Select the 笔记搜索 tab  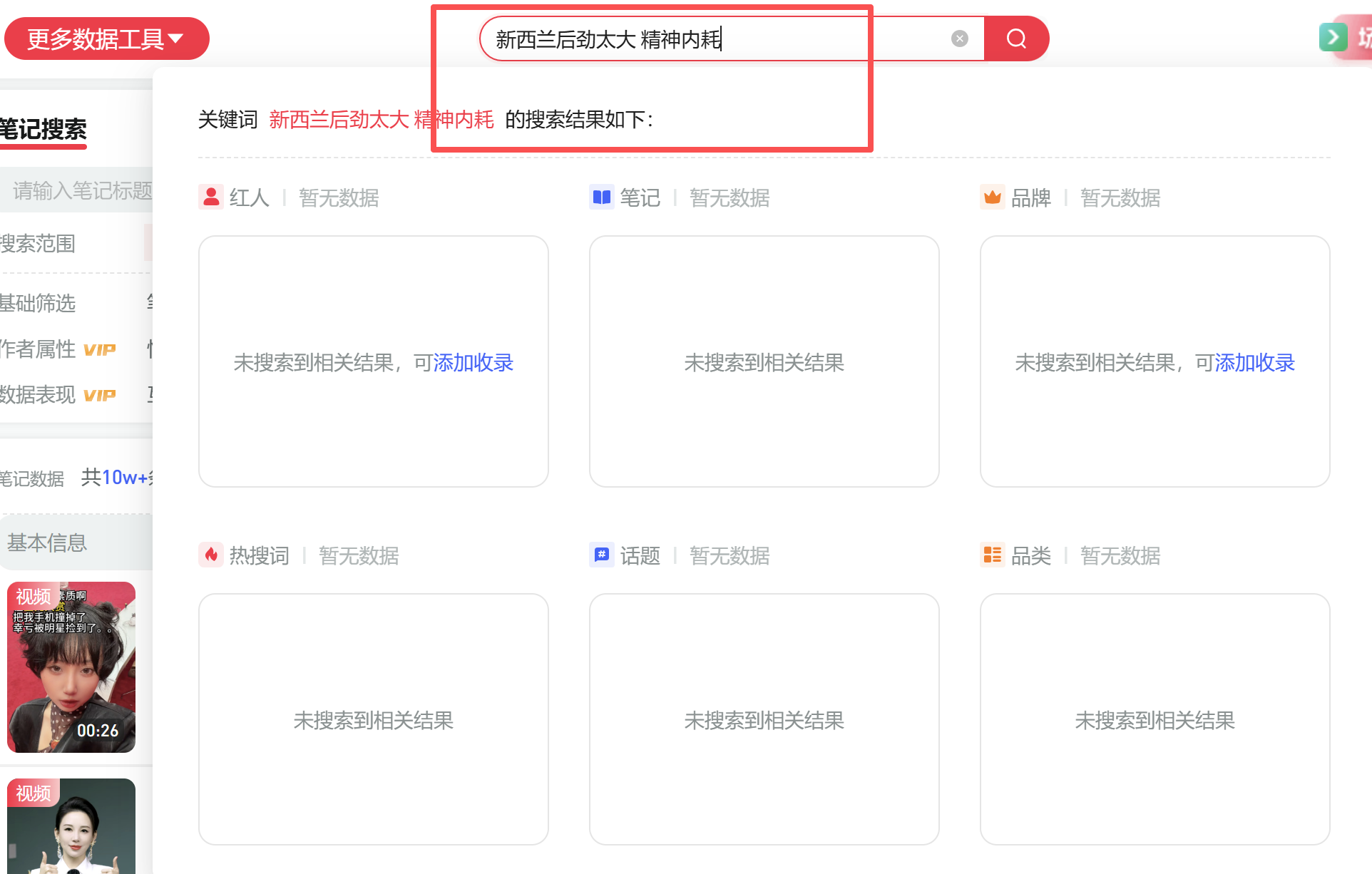pos(43,130)
